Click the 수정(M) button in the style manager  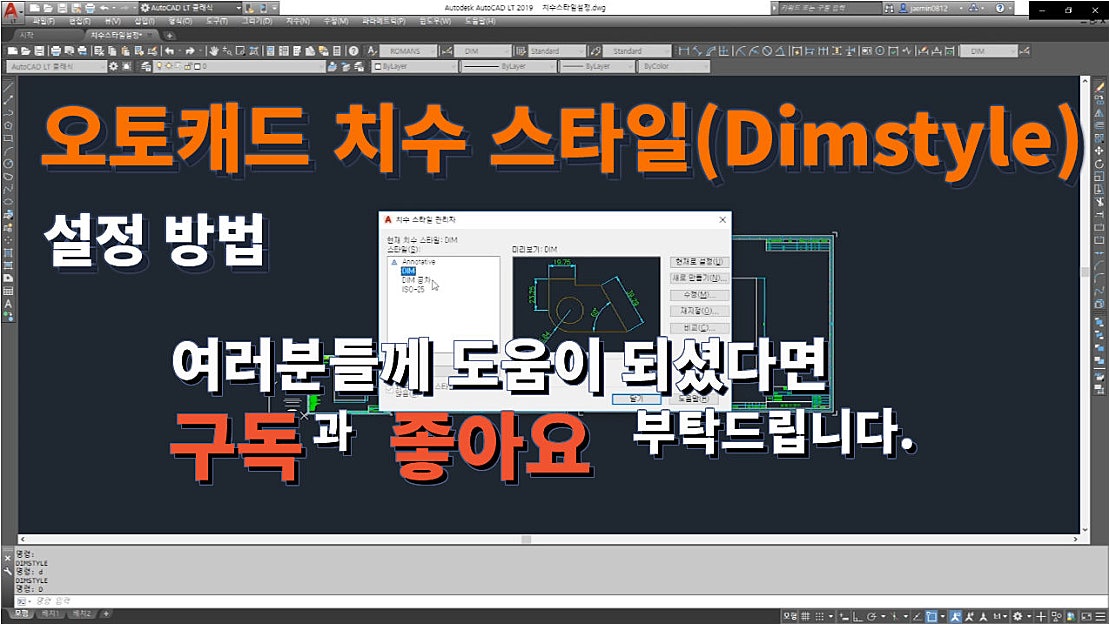click(x=698, y=296)
